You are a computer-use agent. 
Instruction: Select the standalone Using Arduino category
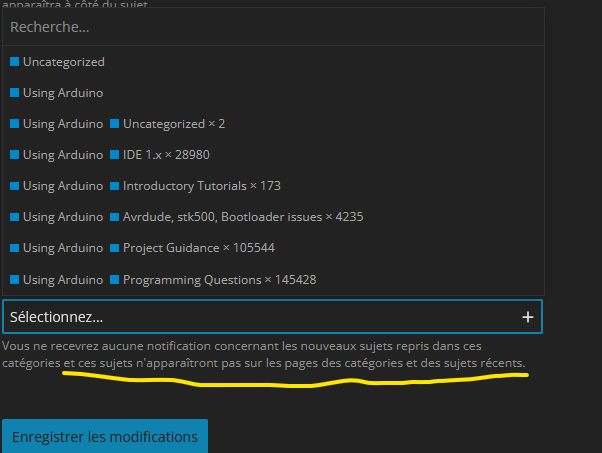[273, 93]
